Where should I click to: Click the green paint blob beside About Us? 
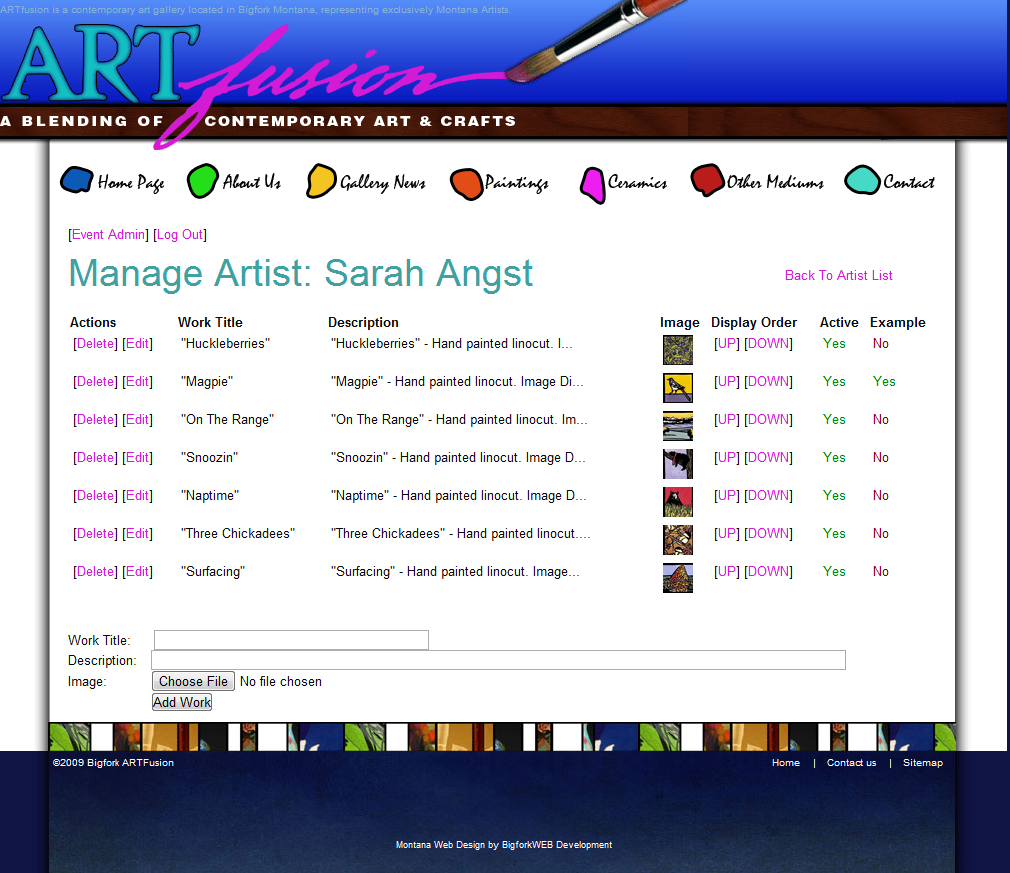[x=203, y=180]
